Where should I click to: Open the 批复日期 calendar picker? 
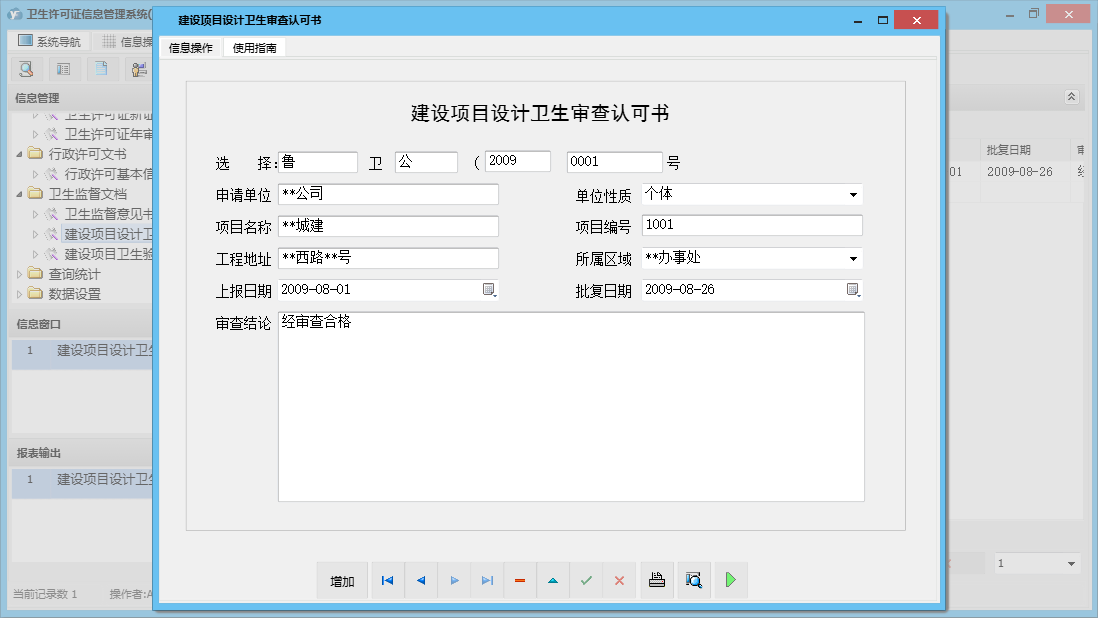point(853,290)
